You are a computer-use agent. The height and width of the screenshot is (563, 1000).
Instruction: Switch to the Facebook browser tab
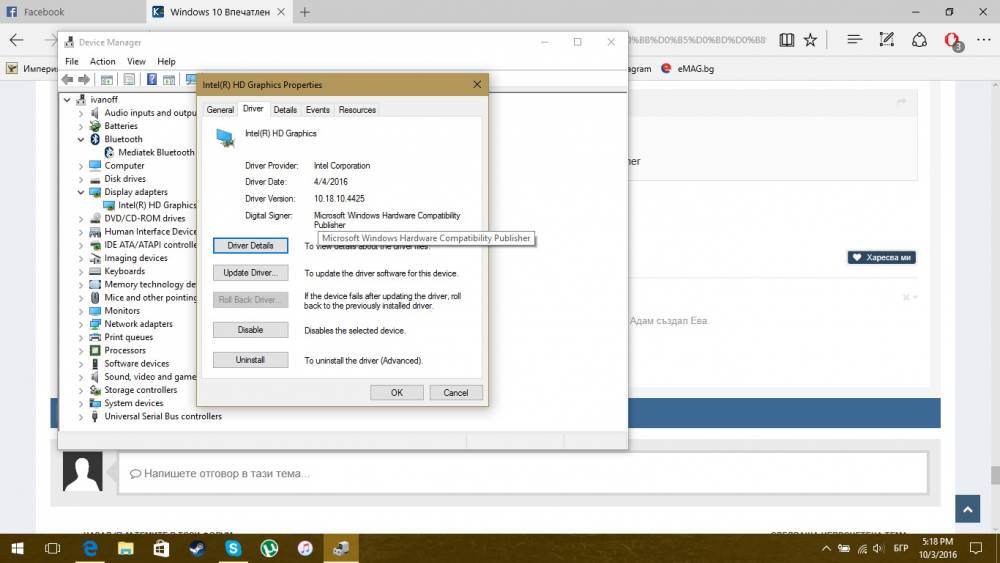(72, 11)
